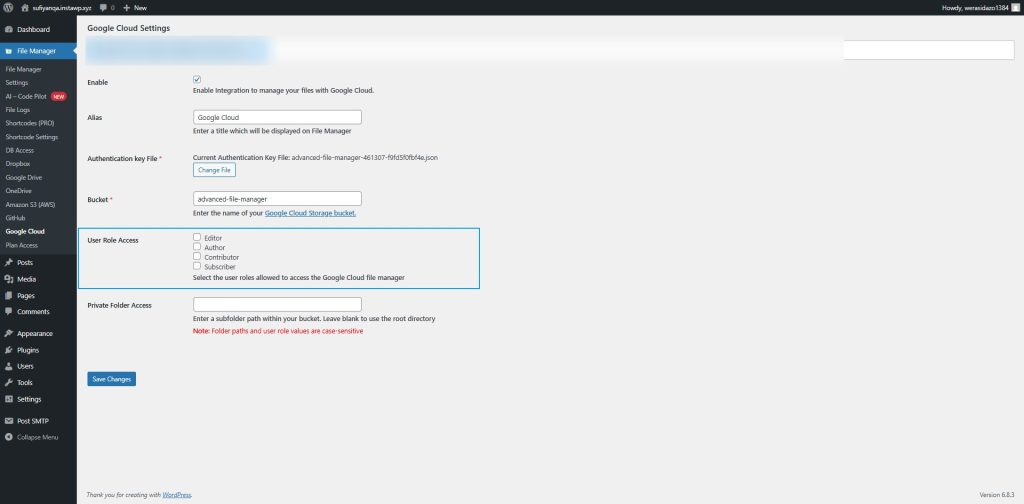Open Appearance via its brush icon

click(x=8, y=333)
